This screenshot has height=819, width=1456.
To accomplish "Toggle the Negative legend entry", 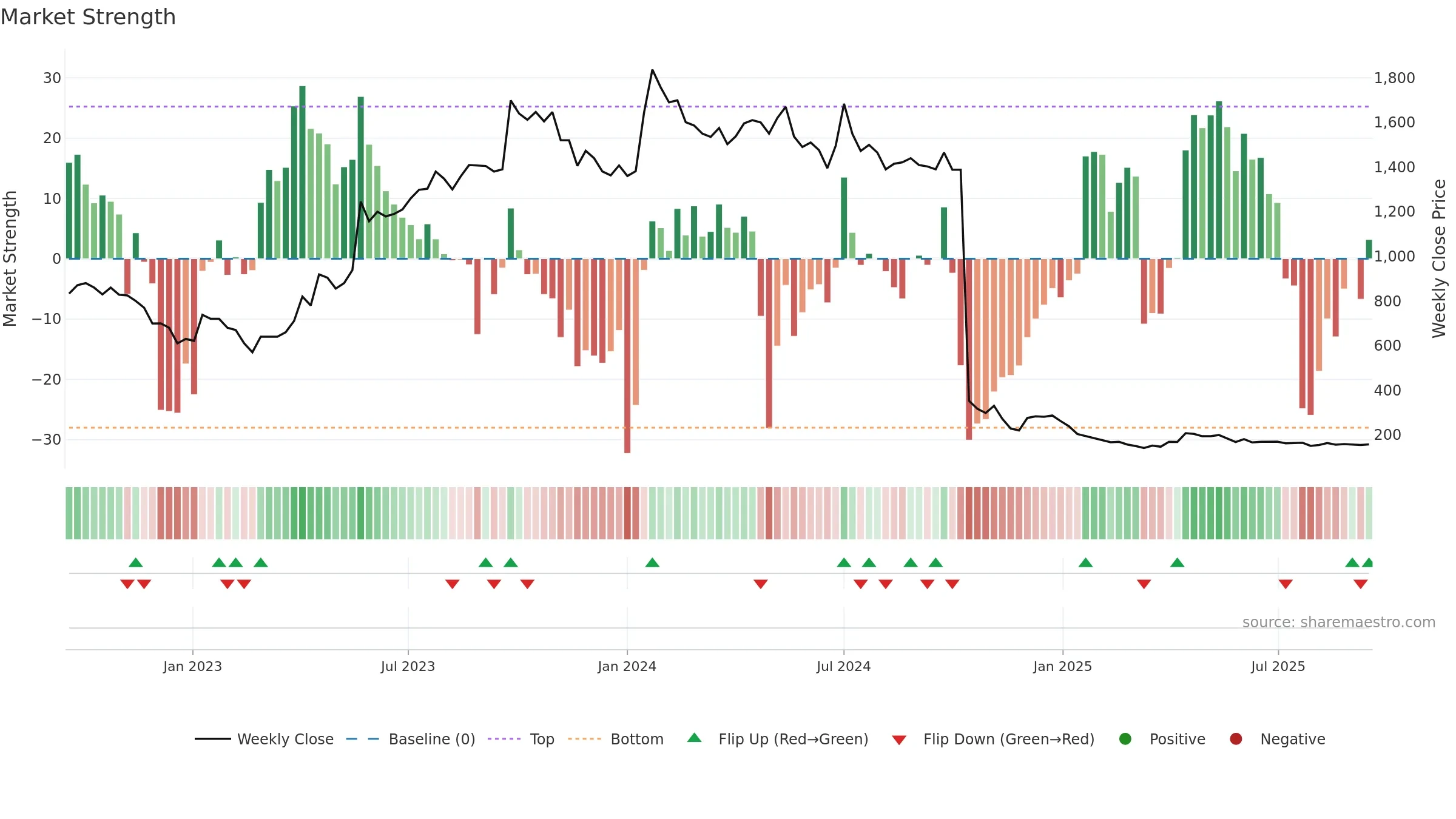I will pyautogui.click(x=1277, y=739).
